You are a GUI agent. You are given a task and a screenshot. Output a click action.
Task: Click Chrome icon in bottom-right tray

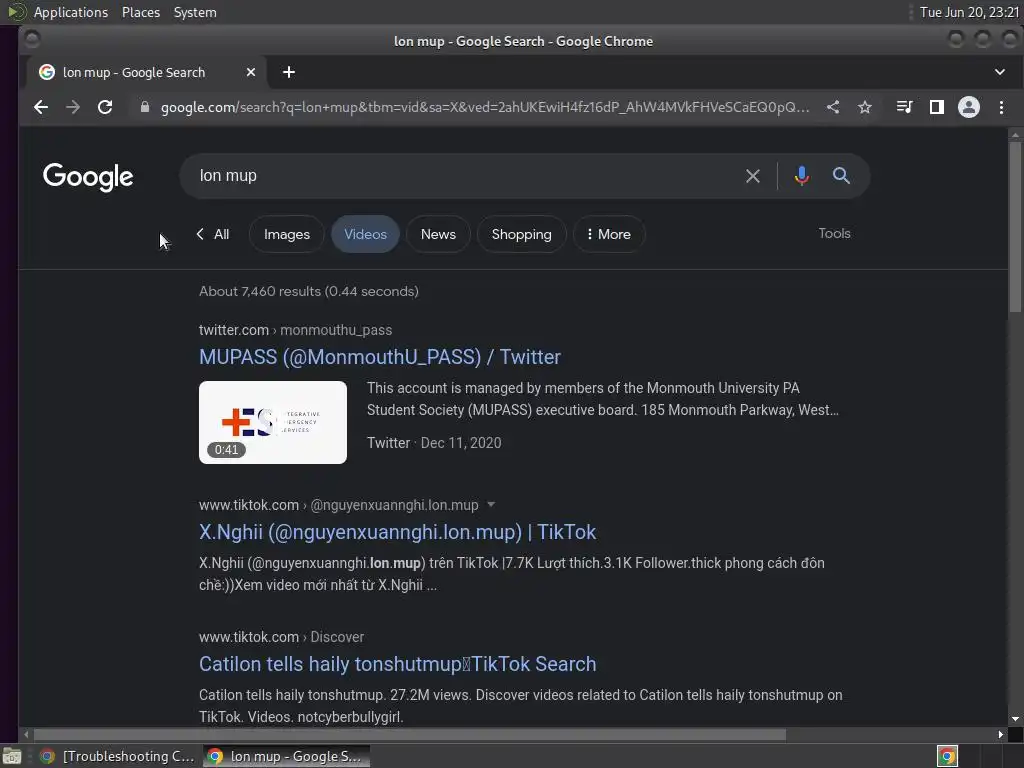click(947, 756)
